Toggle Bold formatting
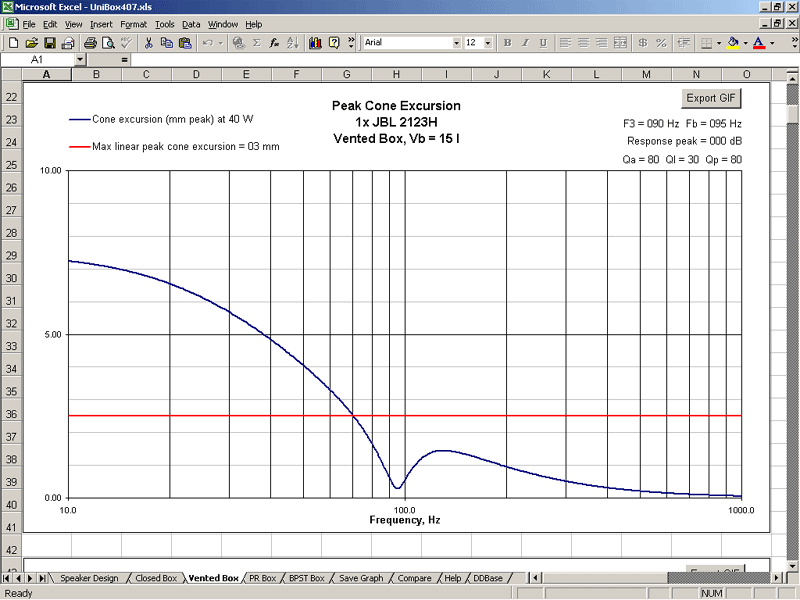Screen dimensions: 800x600 (x=507, y=43)
